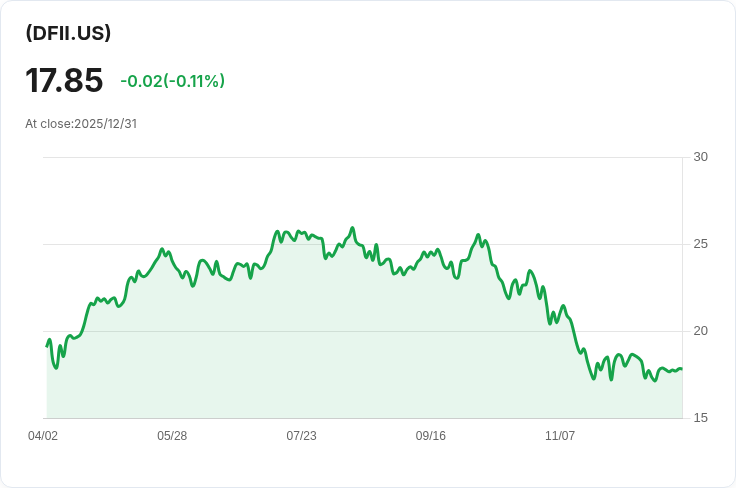Select the 25 price axis label
The image size is (736, 488).
point(700,244)
